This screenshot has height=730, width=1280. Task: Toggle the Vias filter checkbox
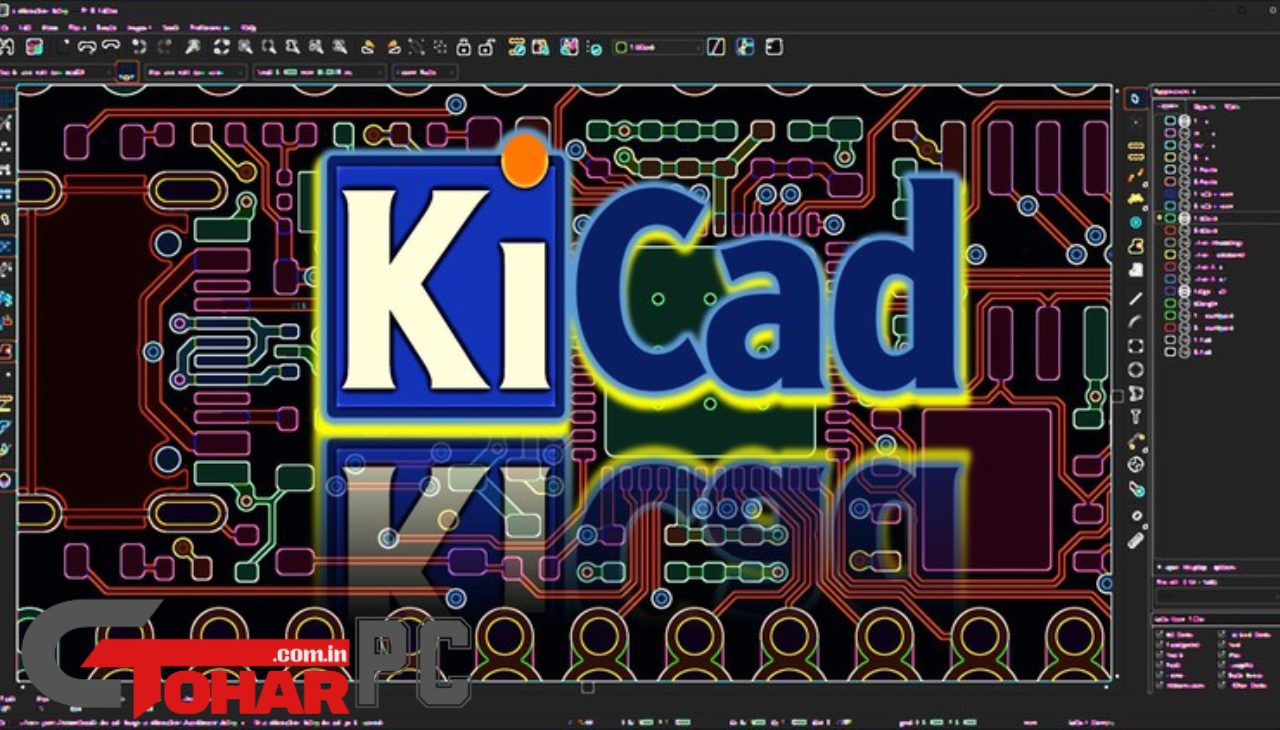(1221, 654)
